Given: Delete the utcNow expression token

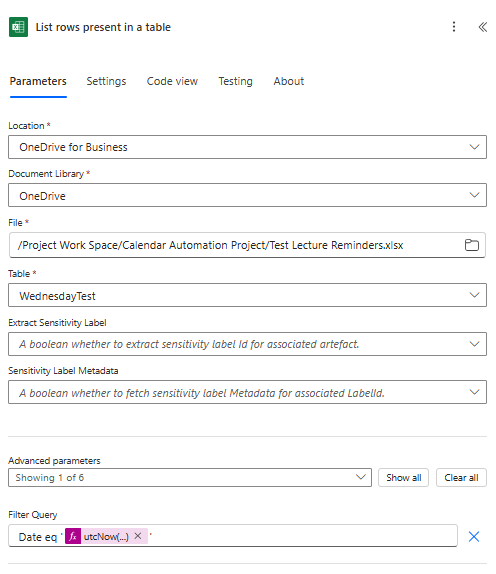Looking at the screenshot, I should (138, 536).
